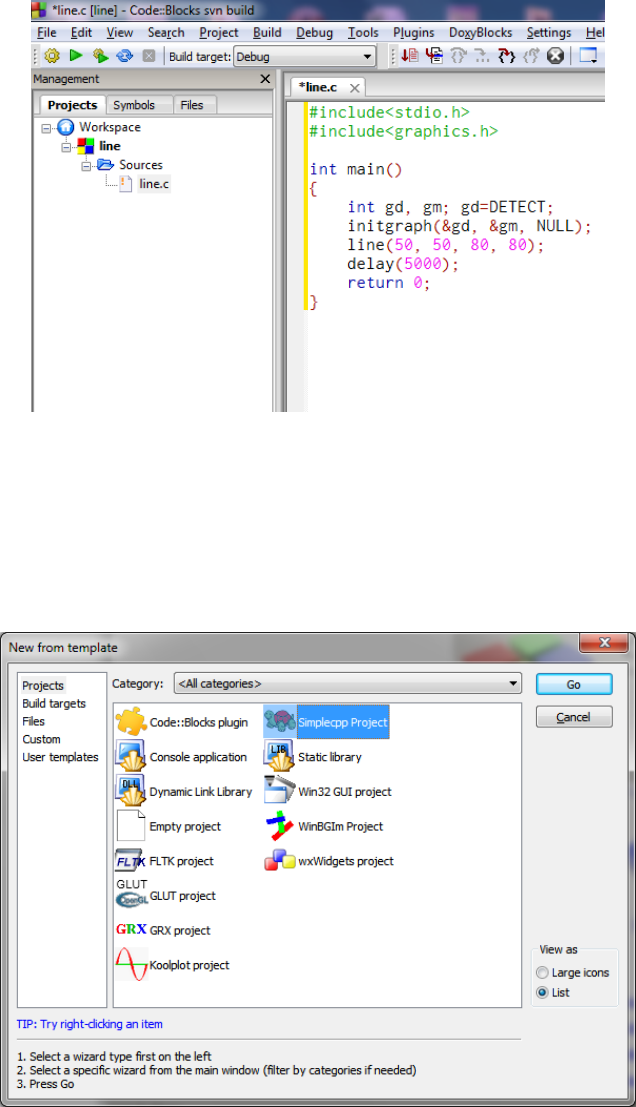The image size is (636, 1107).
Task: Open the Tools menu
Action: pos(363,32)
